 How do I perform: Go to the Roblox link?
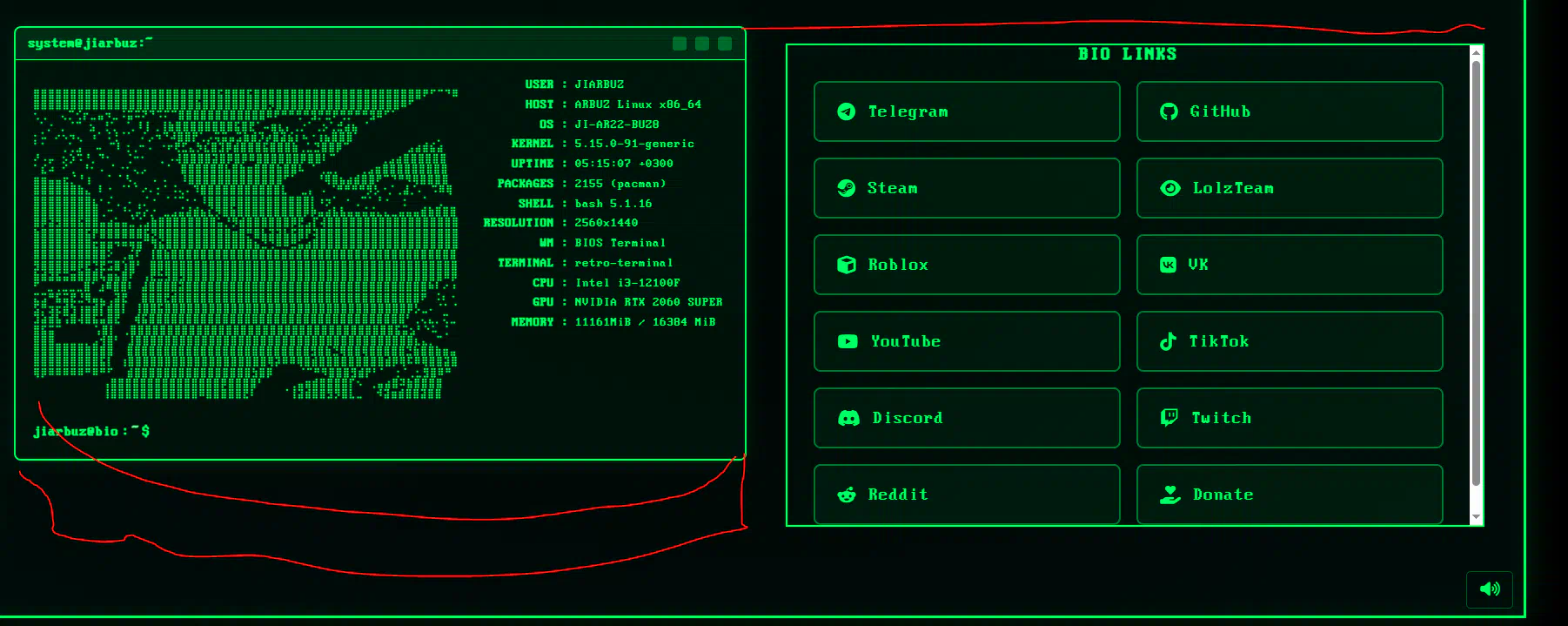coord(967,265)
